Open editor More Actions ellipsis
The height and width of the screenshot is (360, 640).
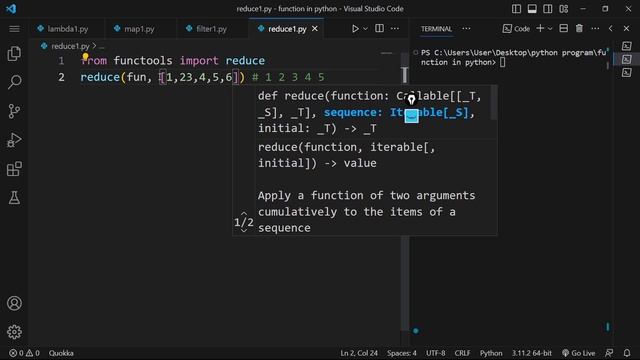(x=395, y=28)
